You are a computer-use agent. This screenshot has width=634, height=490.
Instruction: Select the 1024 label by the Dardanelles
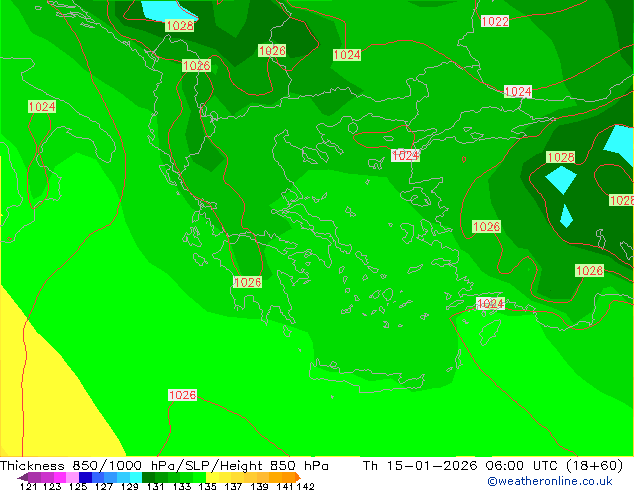click(x=405, y=155)
